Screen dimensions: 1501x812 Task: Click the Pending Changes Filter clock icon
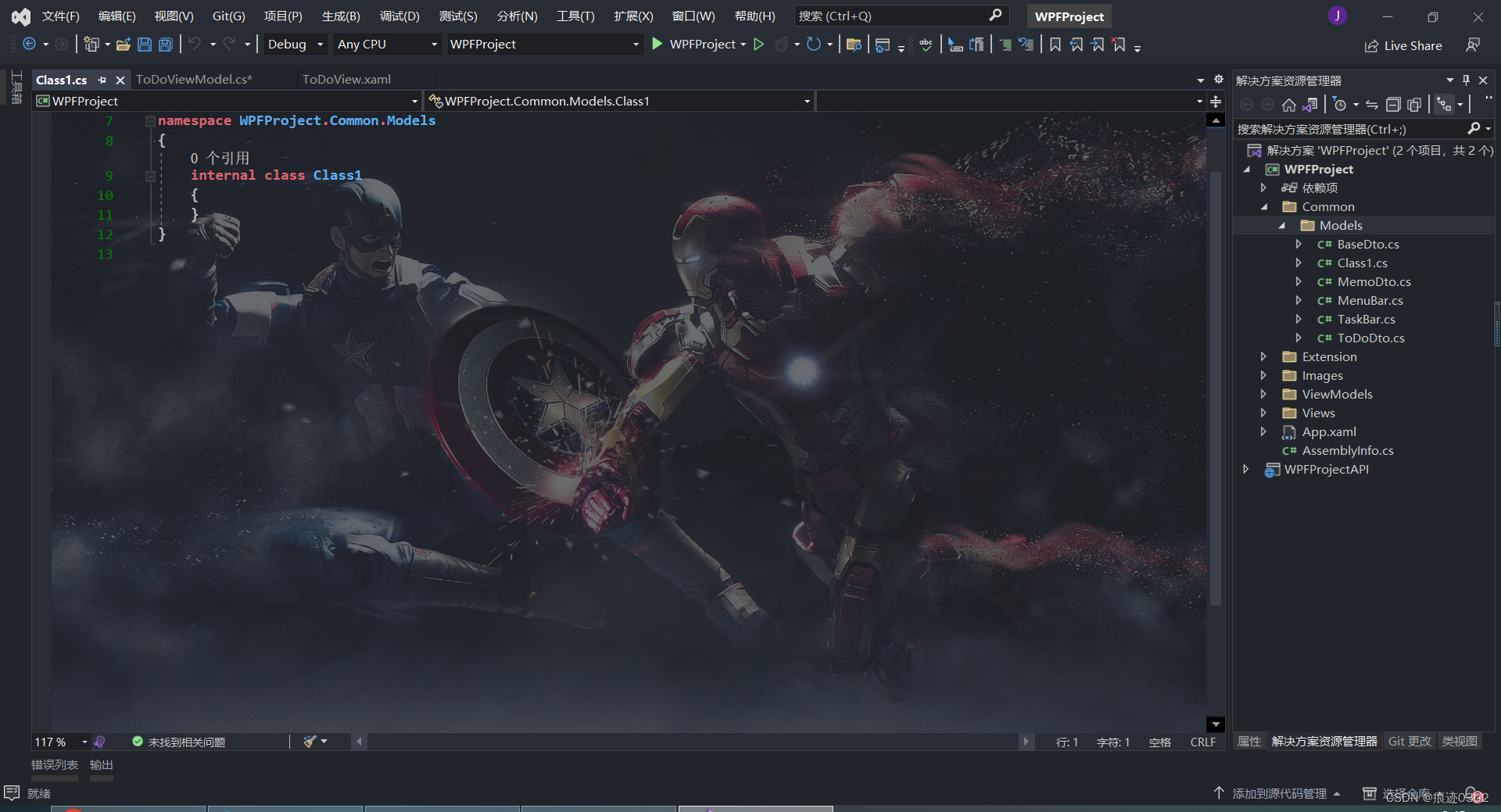click(1340, 105)
